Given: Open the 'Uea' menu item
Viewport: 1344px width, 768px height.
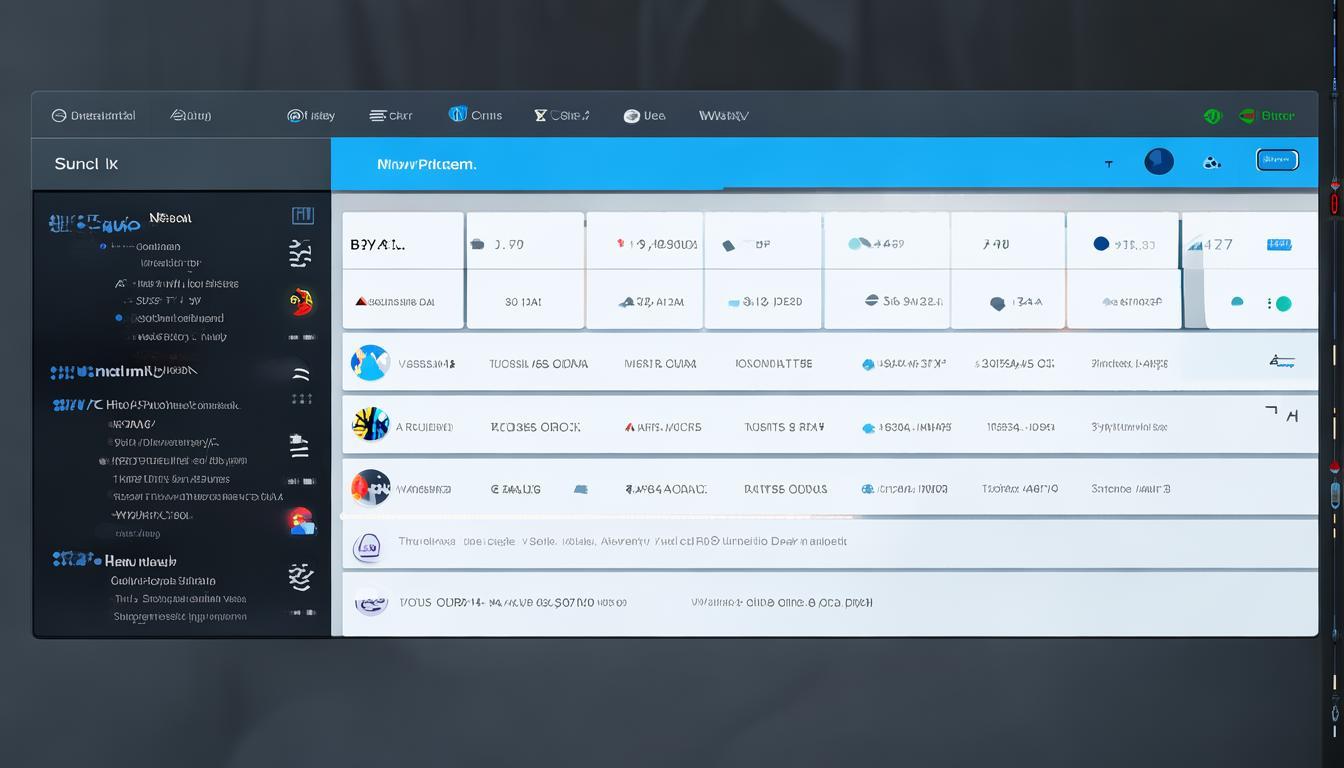Looking at the screenshot, I should [x=644, y=116].
